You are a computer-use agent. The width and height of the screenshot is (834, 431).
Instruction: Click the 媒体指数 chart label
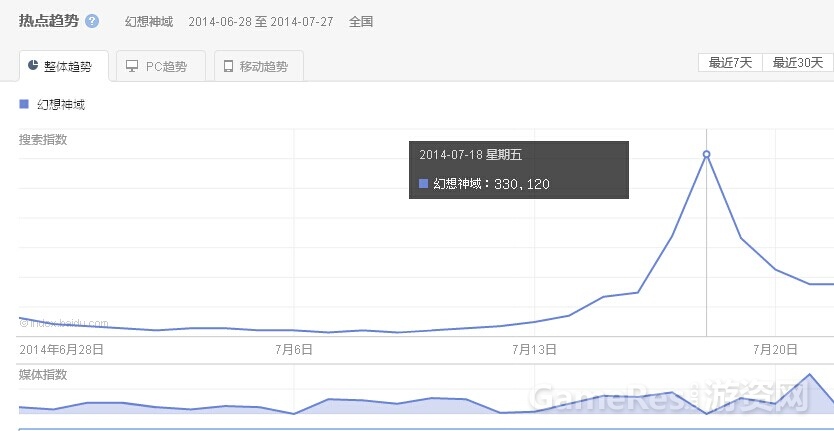click(43, 375)
